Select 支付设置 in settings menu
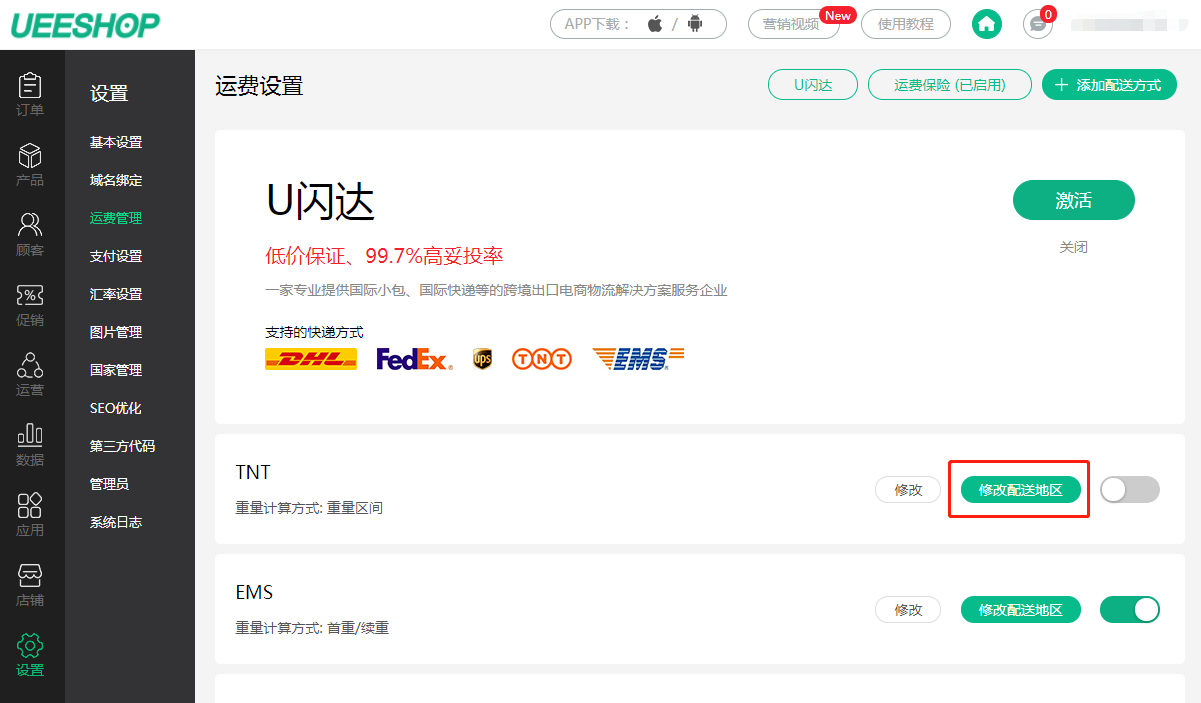The height and width of the screenshot is (703, 1201). coord(116,256)
